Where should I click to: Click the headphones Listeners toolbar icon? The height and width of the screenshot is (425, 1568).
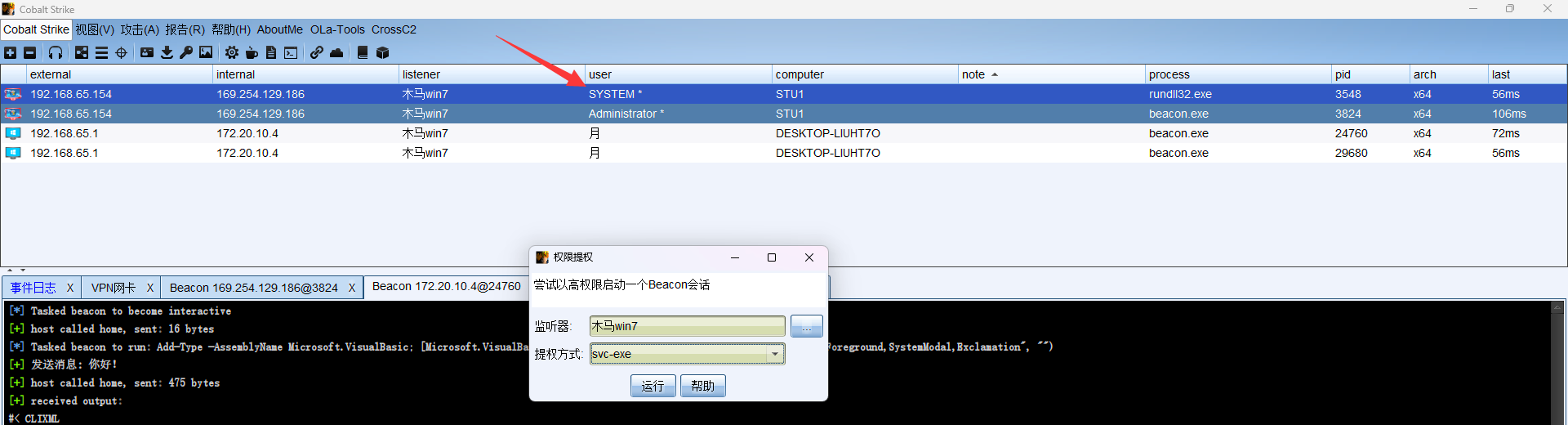55,53
